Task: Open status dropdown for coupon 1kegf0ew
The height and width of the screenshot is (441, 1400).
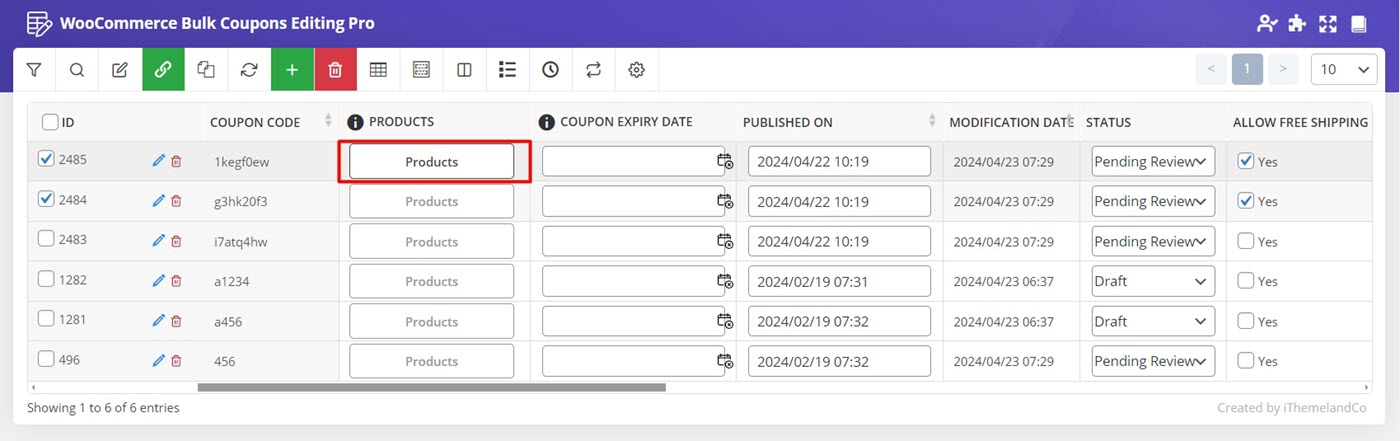Action: pos(1153,161)
